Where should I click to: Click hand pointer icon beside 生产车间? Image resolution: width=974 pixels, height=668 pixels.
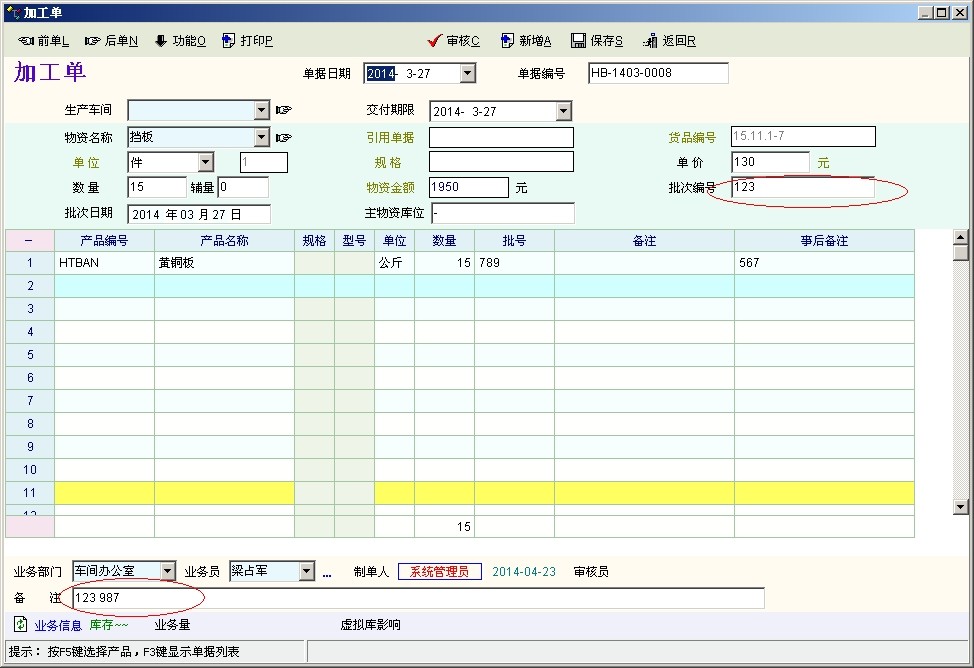(284, 110)
